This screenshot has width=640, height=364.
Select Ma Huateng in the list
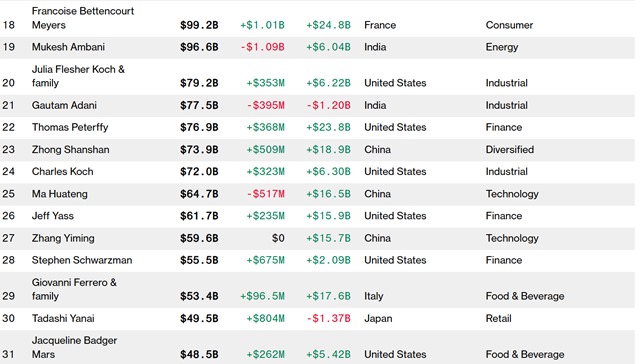pos(60,194)
